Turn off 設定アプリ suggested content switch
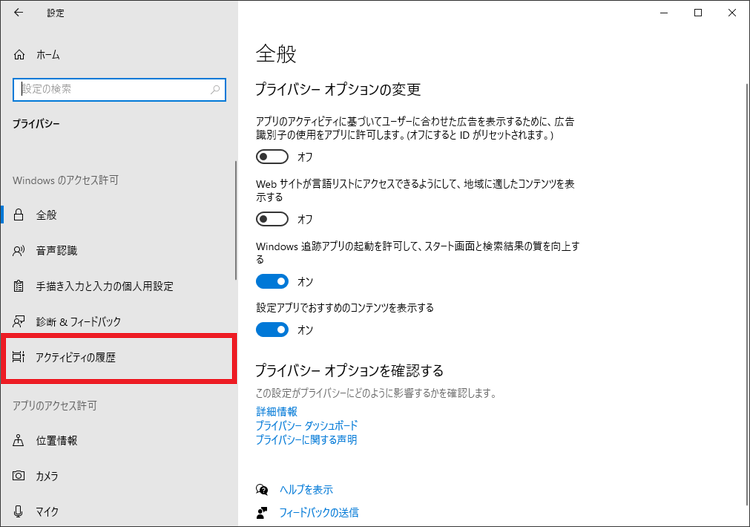The width and height of the screenshot is (750, 527). point(272,329)
